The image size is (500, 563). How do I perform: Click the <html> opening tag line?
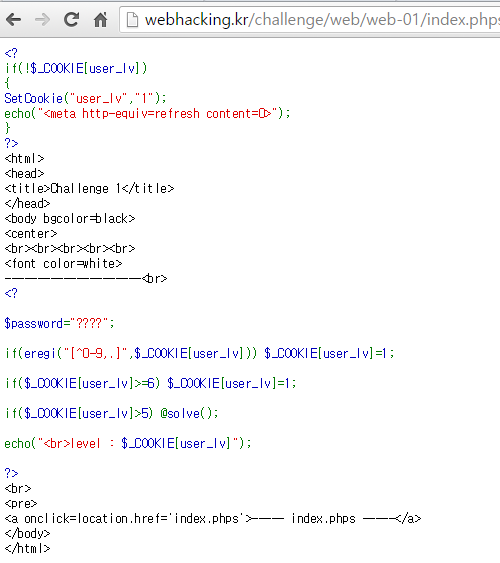click(24, 158)
